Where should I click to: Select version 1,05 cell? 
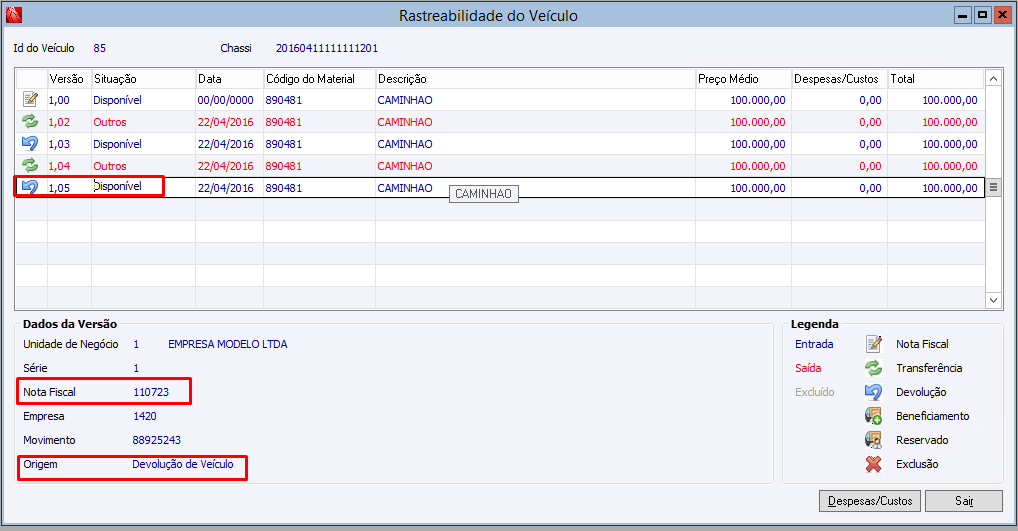point(69,188)
